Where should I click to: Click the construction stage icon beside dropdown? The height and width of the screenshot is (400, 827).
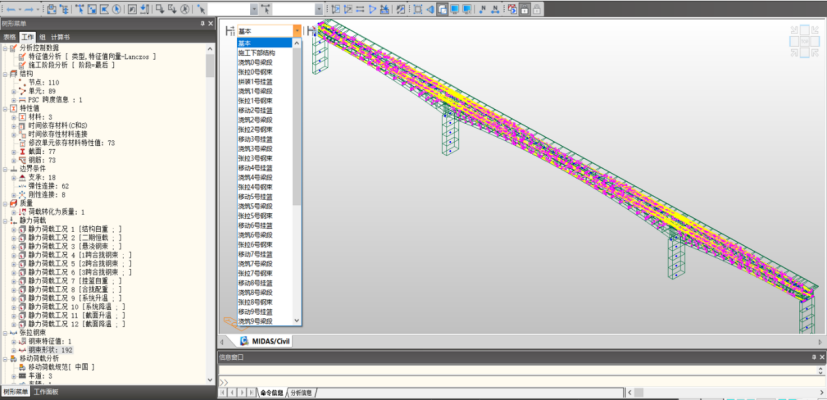point(229,31)
